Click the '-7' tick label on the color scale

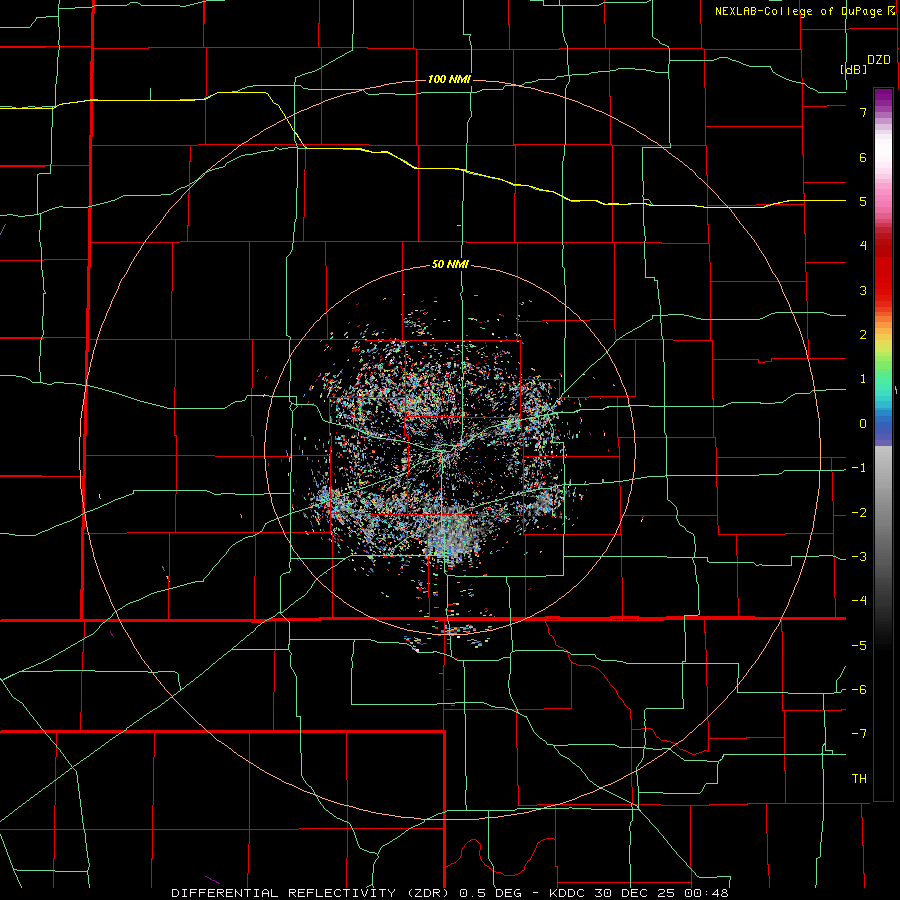[859, 734]
